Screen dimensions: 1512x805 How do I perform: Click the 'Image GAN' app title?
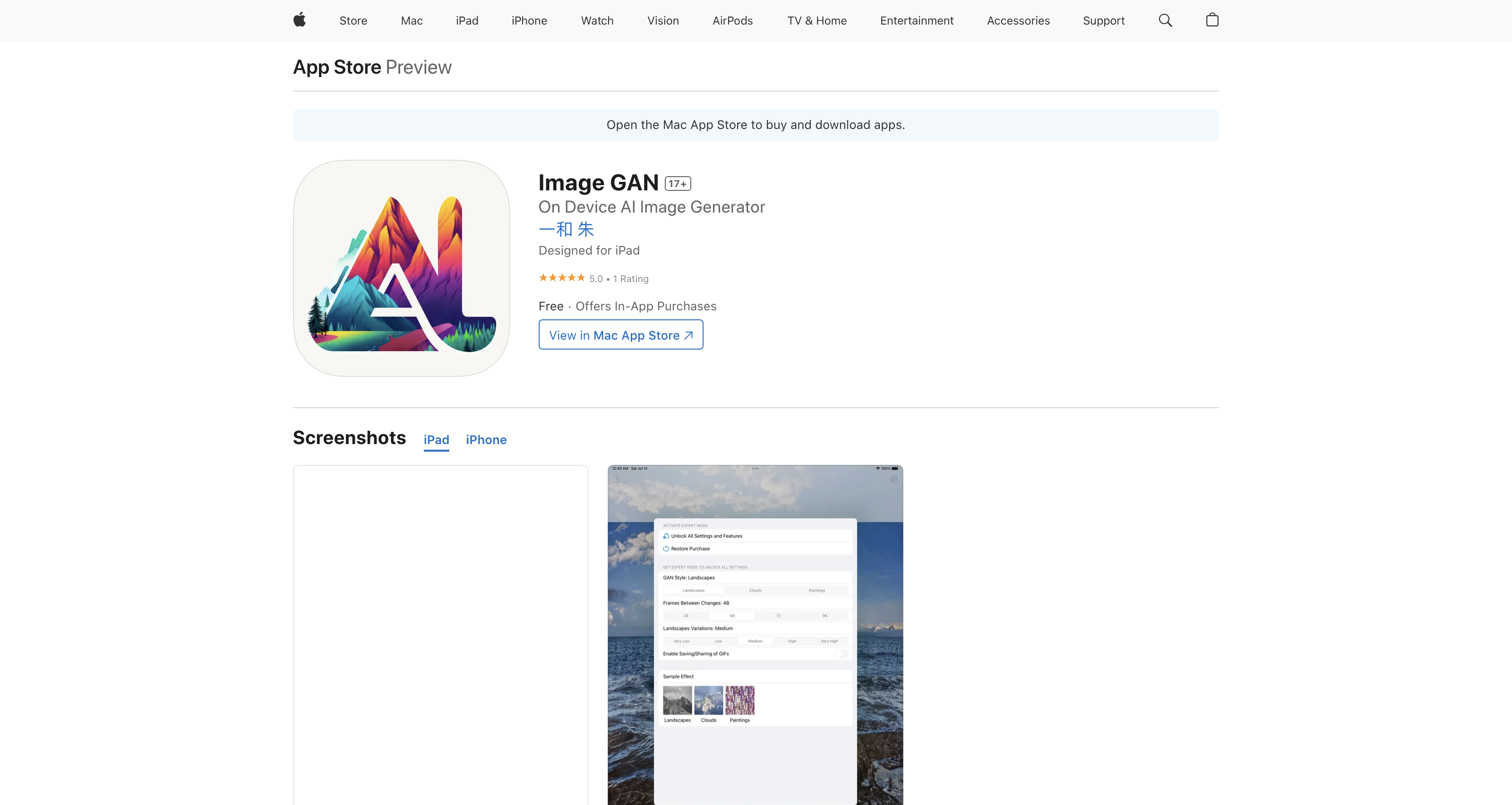[599, 183]
